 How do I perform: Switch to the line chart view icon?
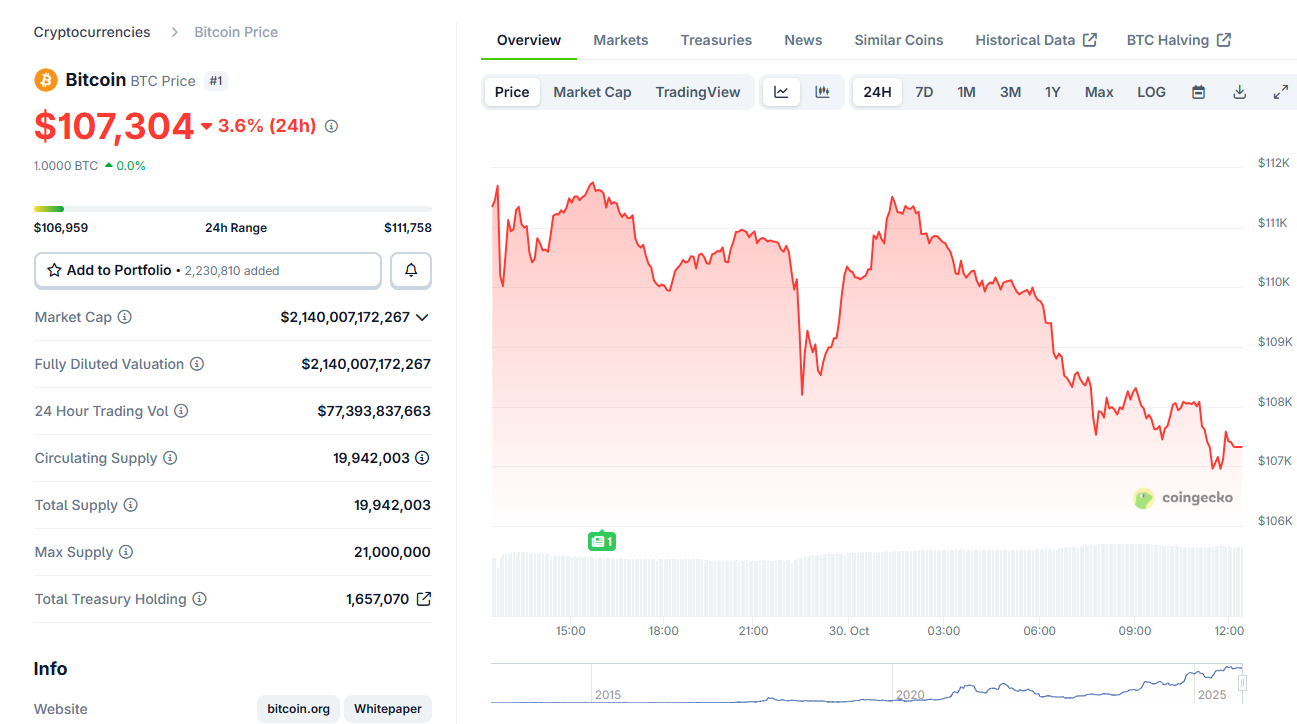[781, 92]
